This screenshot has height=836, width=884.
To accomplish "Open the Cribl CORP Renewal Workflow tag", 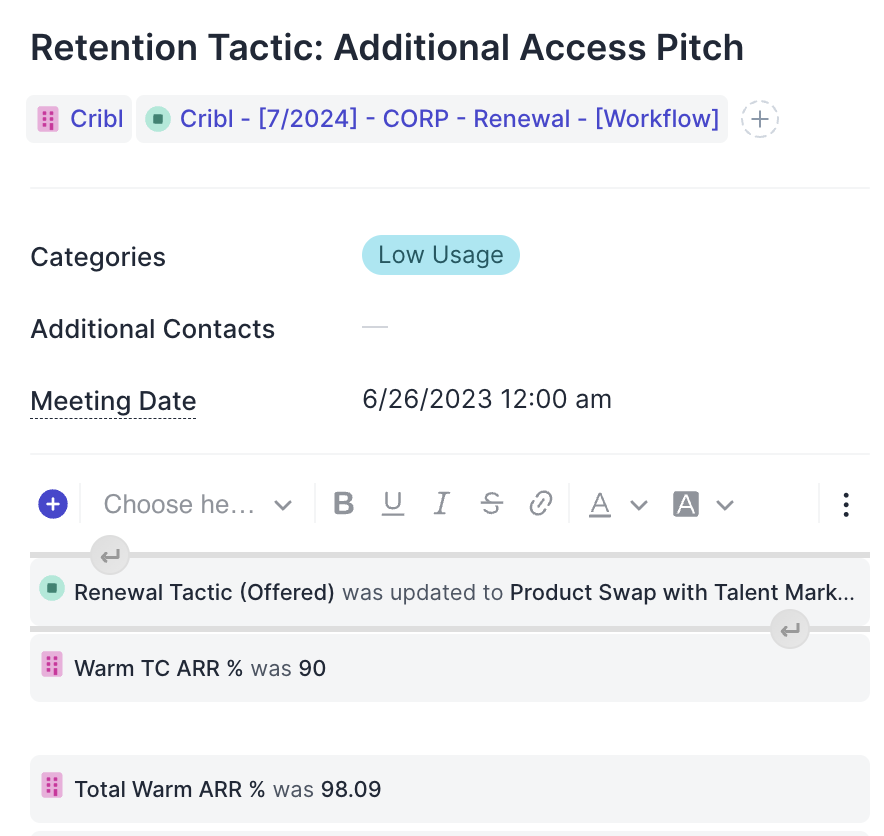I will [x=432, y=120].
